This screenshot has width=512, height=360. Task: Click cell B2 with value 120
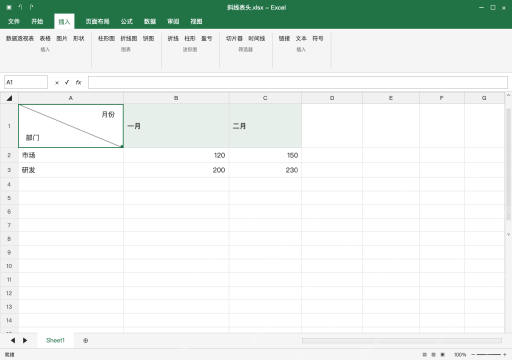[x=176, y=155]
